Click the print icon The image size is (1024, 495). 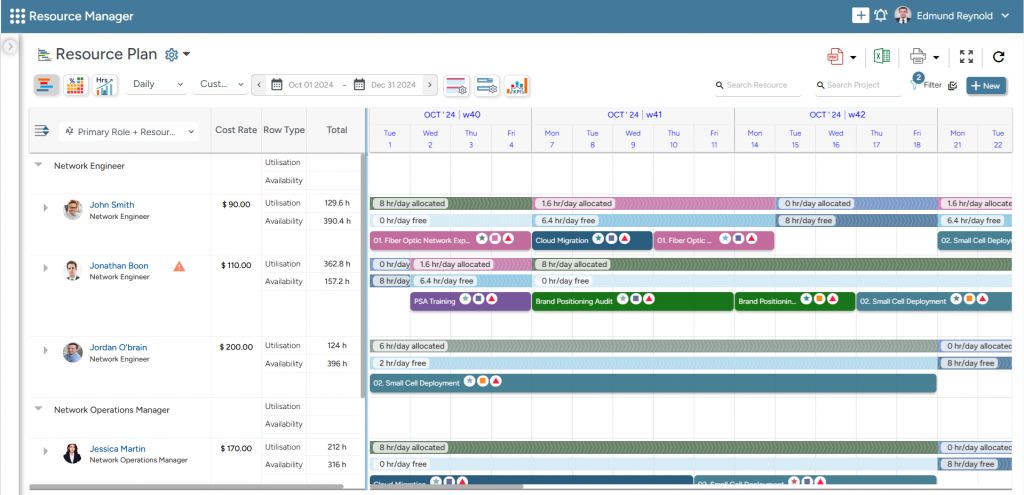918,57
